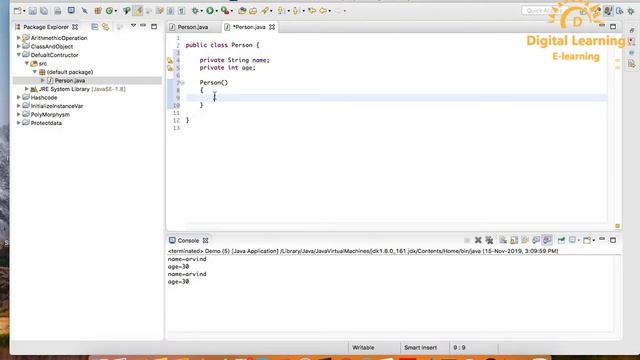Image resolution: width=640 pixels, height=360 pixels.
Task: Click the Run Last Tool coverage icon
Action: 224,11
